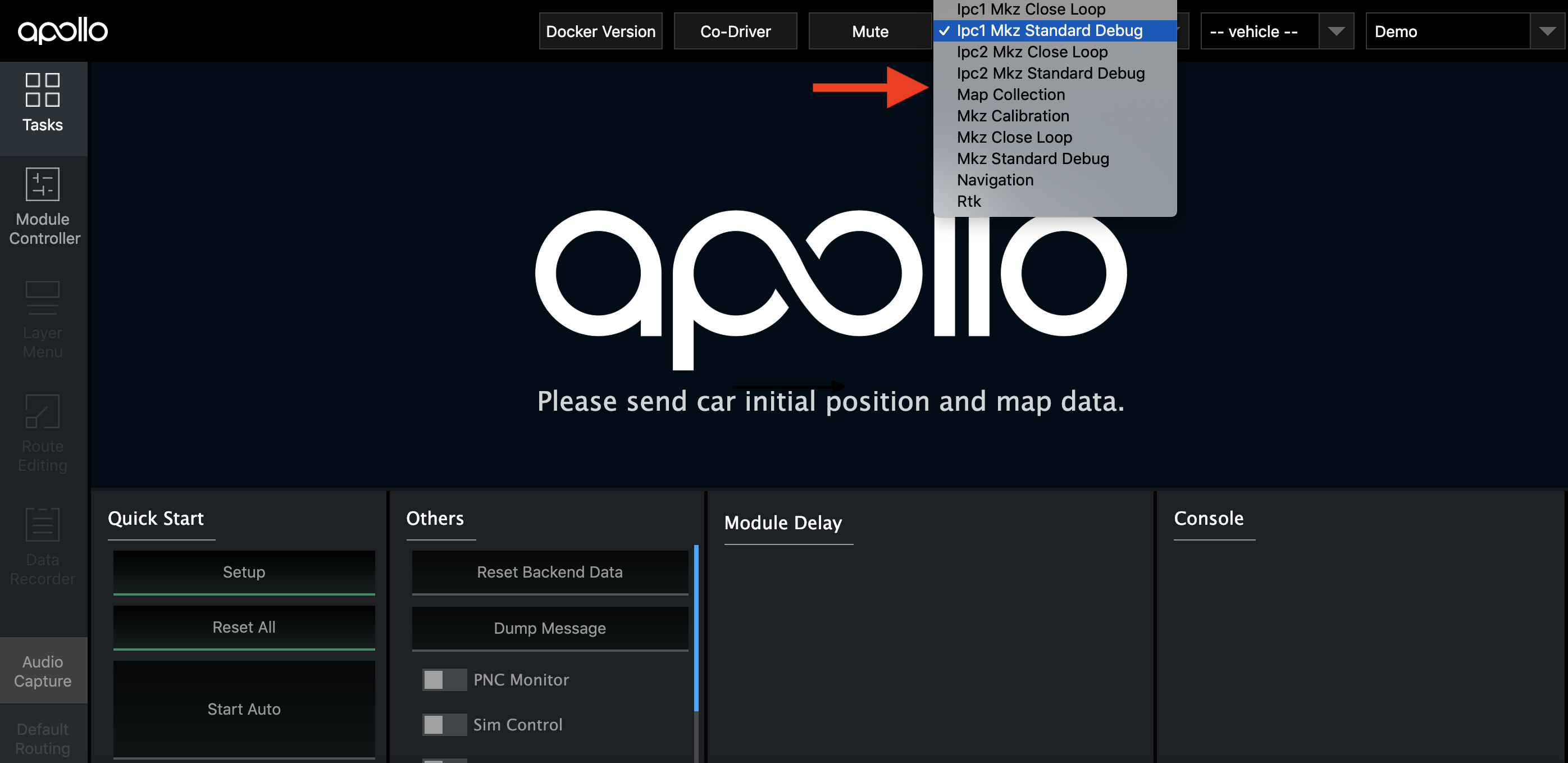Screen dimensions: 1568x763
Task: Select Mkz Calibration mode
Action: click(x=1055, y=116)
